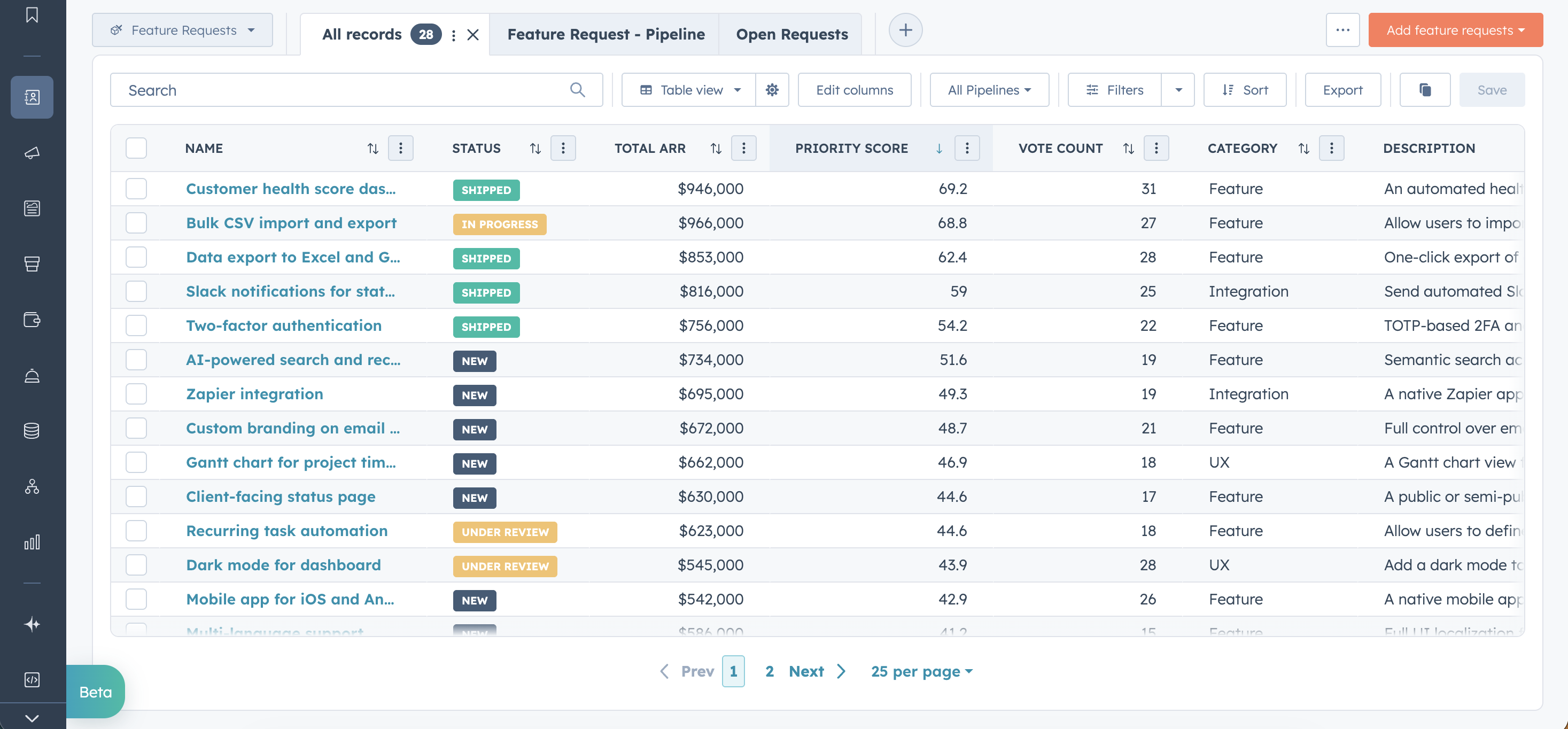Select the checkbox beside Dark mode for dashboard
The width and height of the screenshot is (1568, 729).
coord(136,564)
